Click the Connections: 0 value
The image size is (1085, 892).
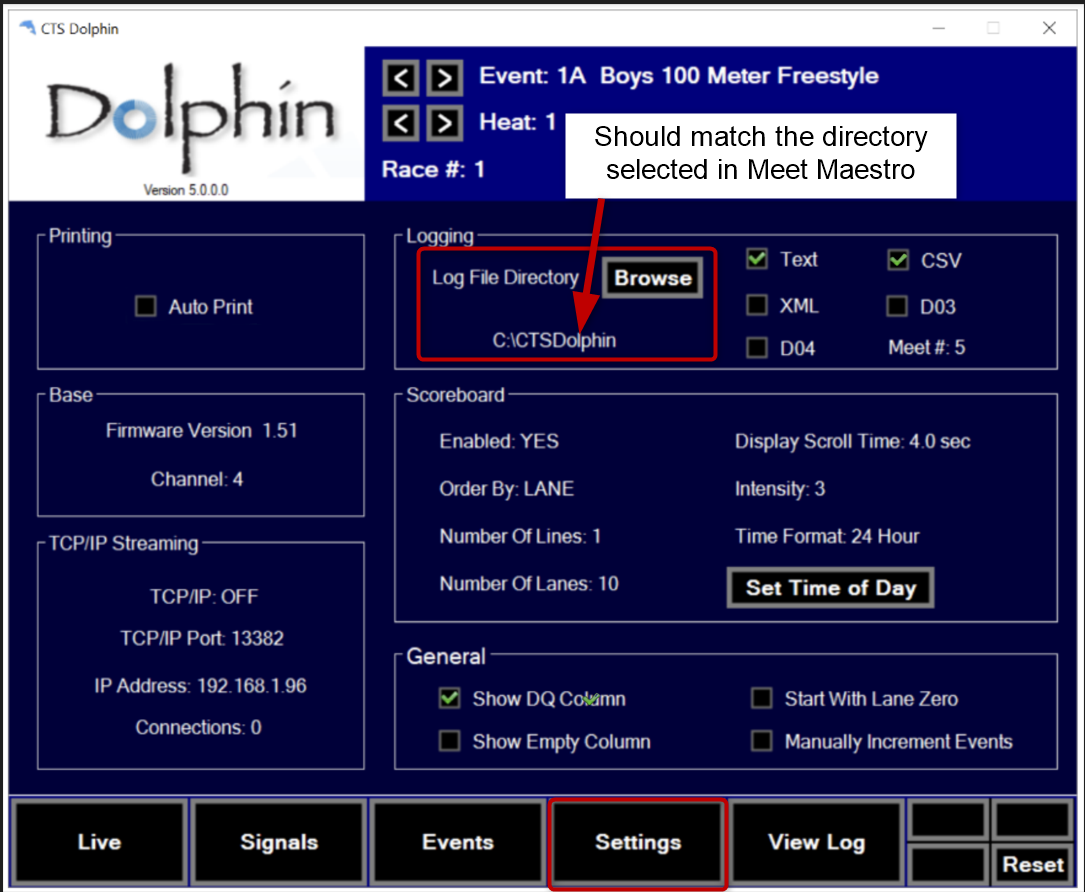[x=199, y=727]
